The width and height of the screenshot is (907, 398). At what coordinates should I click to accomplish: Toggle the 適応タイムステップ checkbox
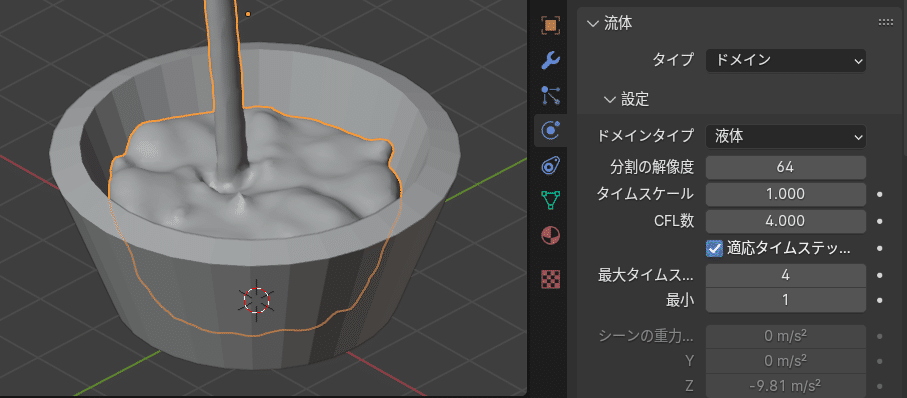tap(715, 249)
